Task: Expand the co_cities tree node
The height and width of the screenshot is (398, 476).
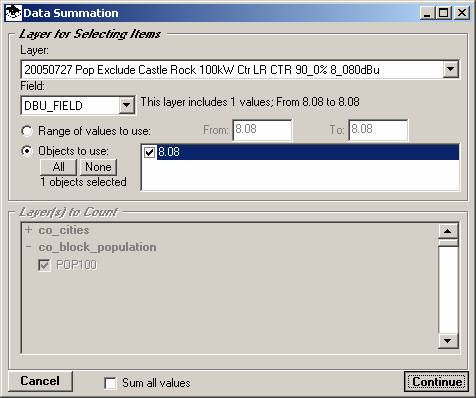Action: point(28,230)
